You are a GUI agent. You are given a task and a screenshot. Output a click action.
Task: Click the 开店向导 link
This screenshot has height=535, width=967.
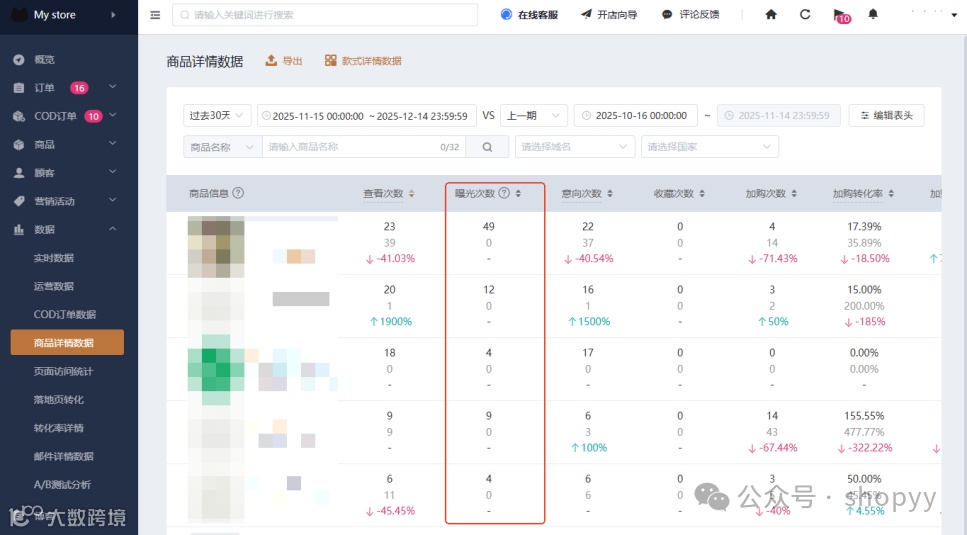tap(617, 15)
